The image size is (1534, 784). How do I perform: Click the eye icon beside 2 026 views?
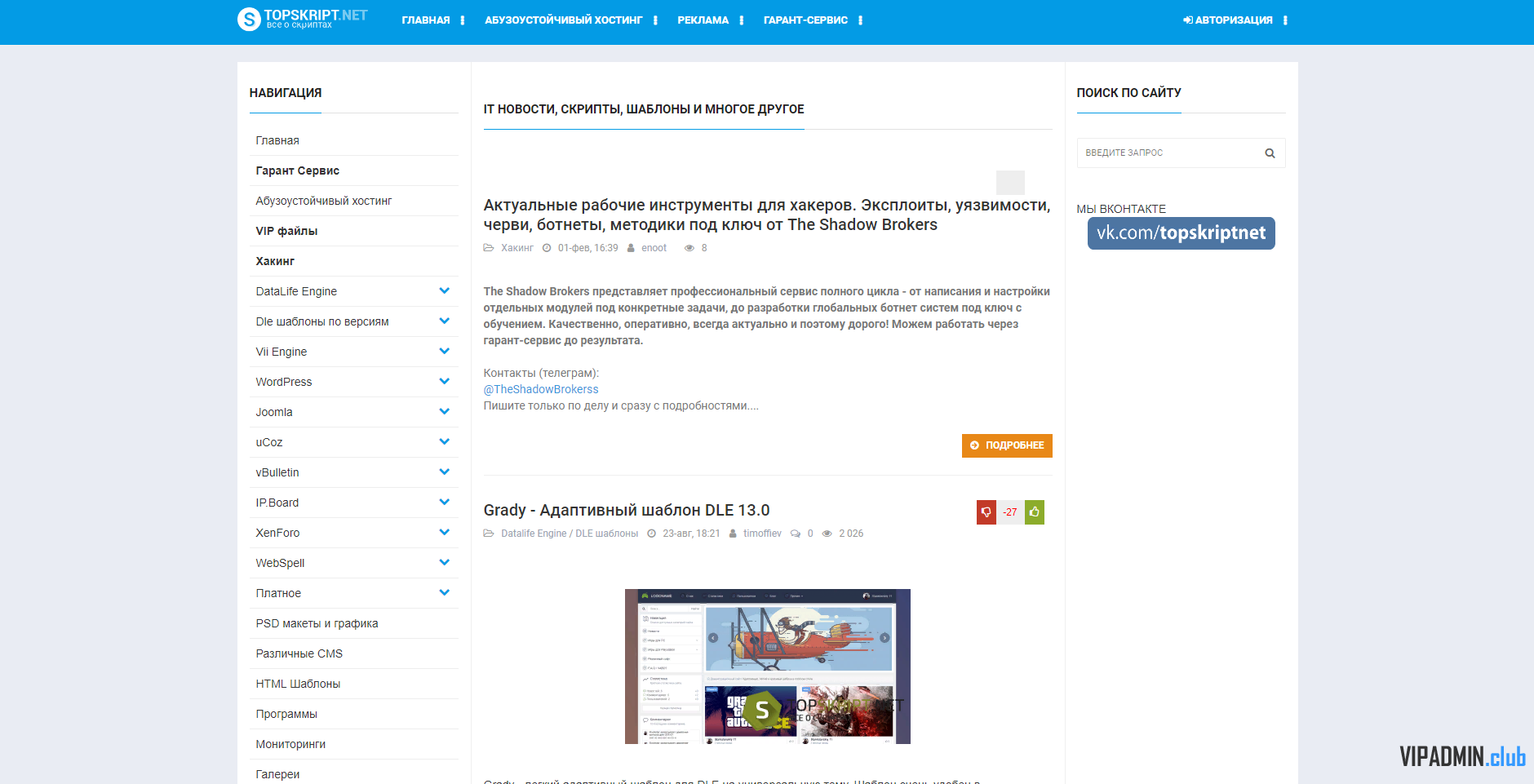827,534
